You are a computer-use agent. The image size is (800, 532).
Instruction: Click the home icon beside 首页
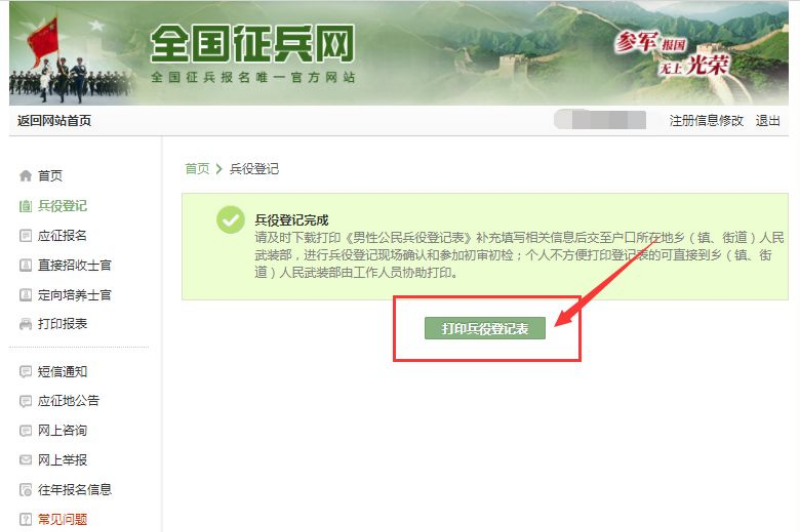click(x=26, y=176)
